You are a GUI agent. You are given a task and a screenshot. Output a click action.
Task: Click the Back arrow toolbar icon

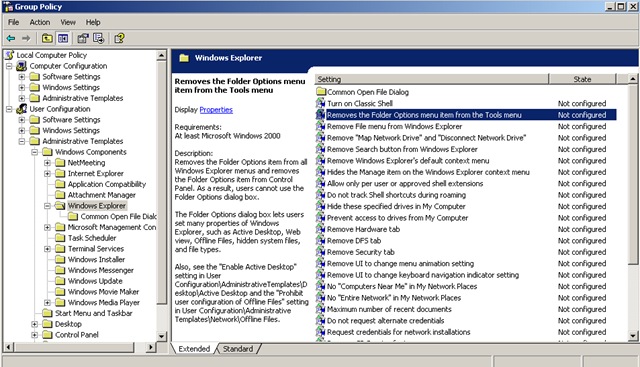tap(11, 38)
